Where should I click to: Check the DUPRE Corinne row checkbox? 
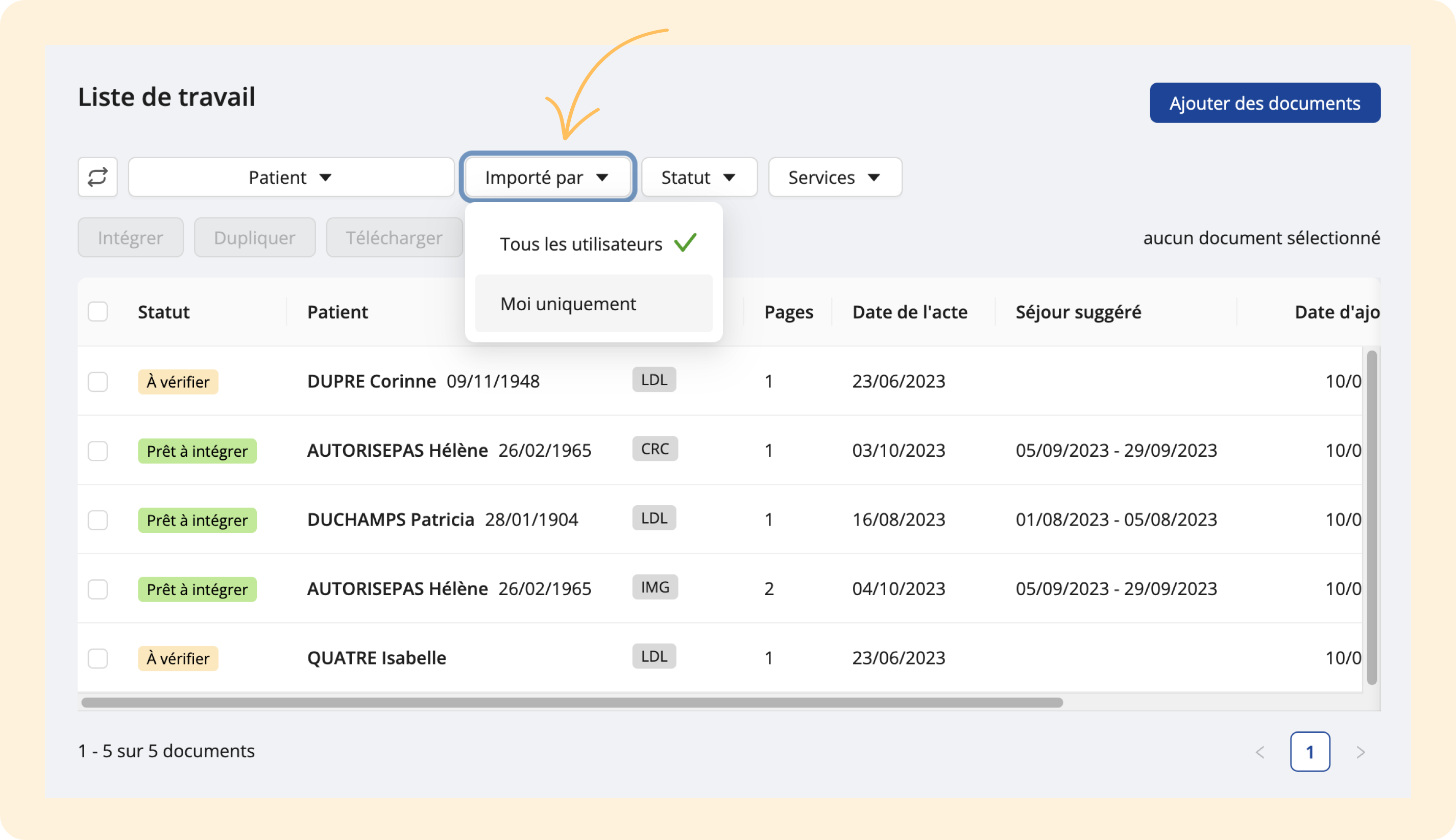98,381
